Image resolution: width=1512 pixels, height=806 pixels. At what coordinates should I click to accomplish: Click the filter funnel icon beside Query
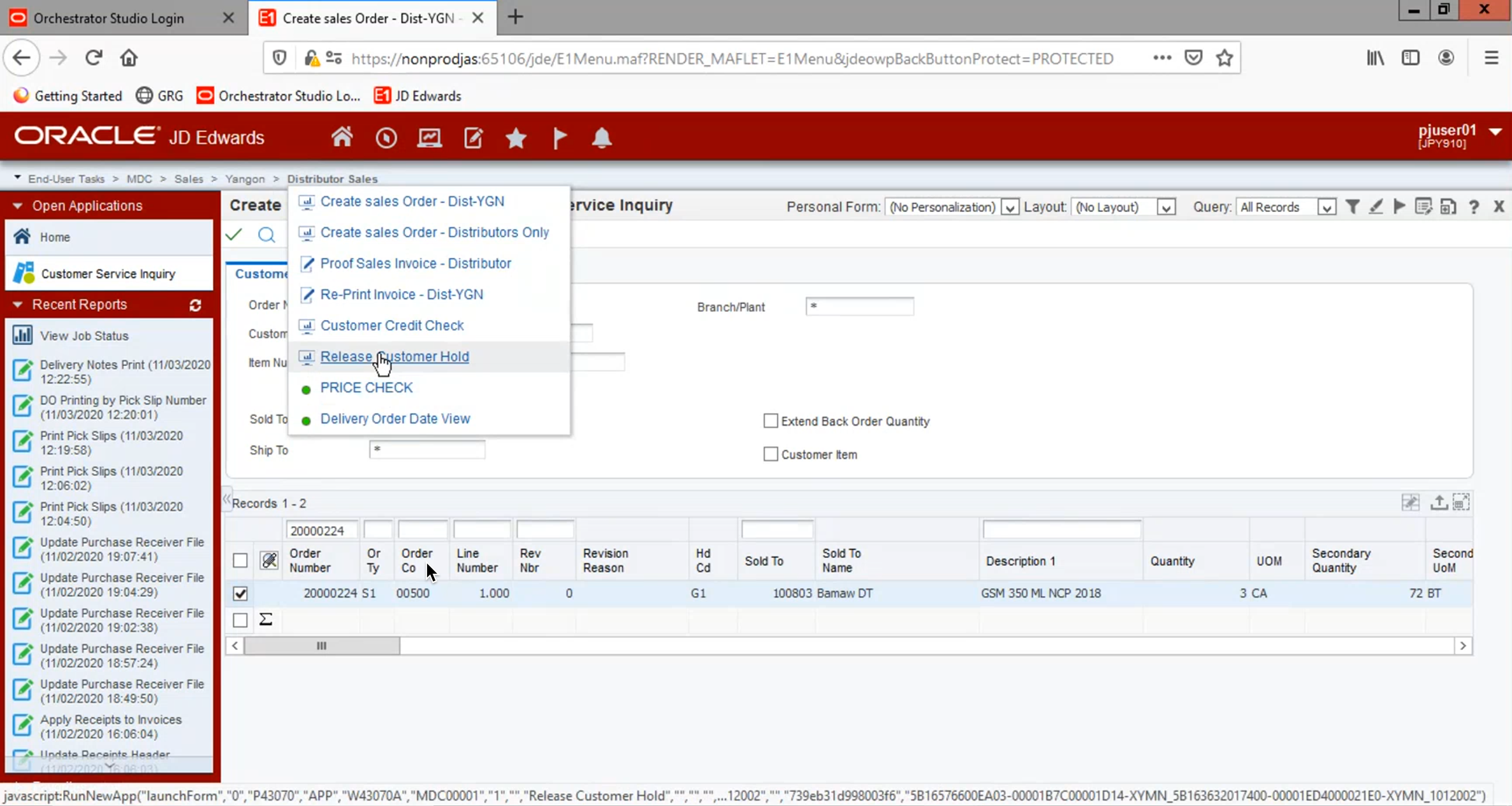[x=1352, y=207]
